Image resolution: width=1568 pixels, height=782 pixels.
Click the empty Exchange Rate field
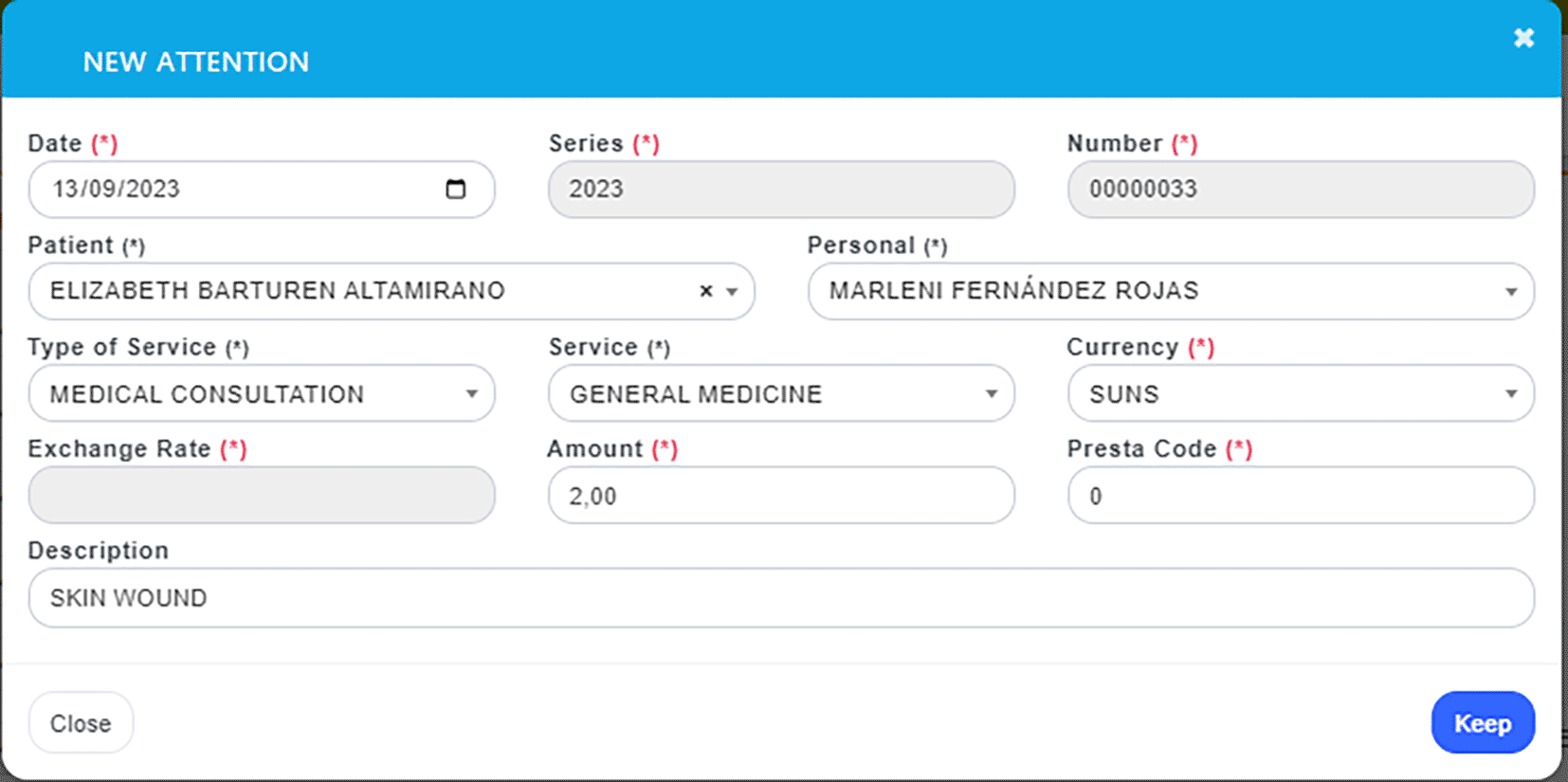(x=262, y=495)
